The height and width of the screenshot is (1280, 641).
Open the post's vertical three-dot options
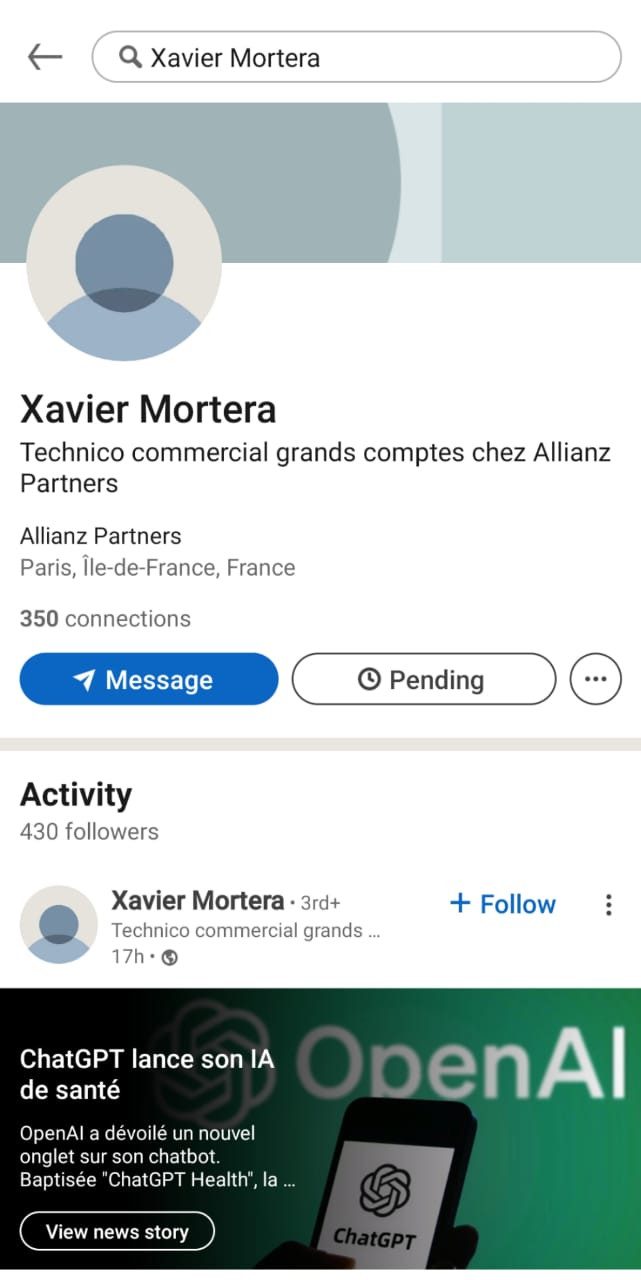click(x=608, y=905)
